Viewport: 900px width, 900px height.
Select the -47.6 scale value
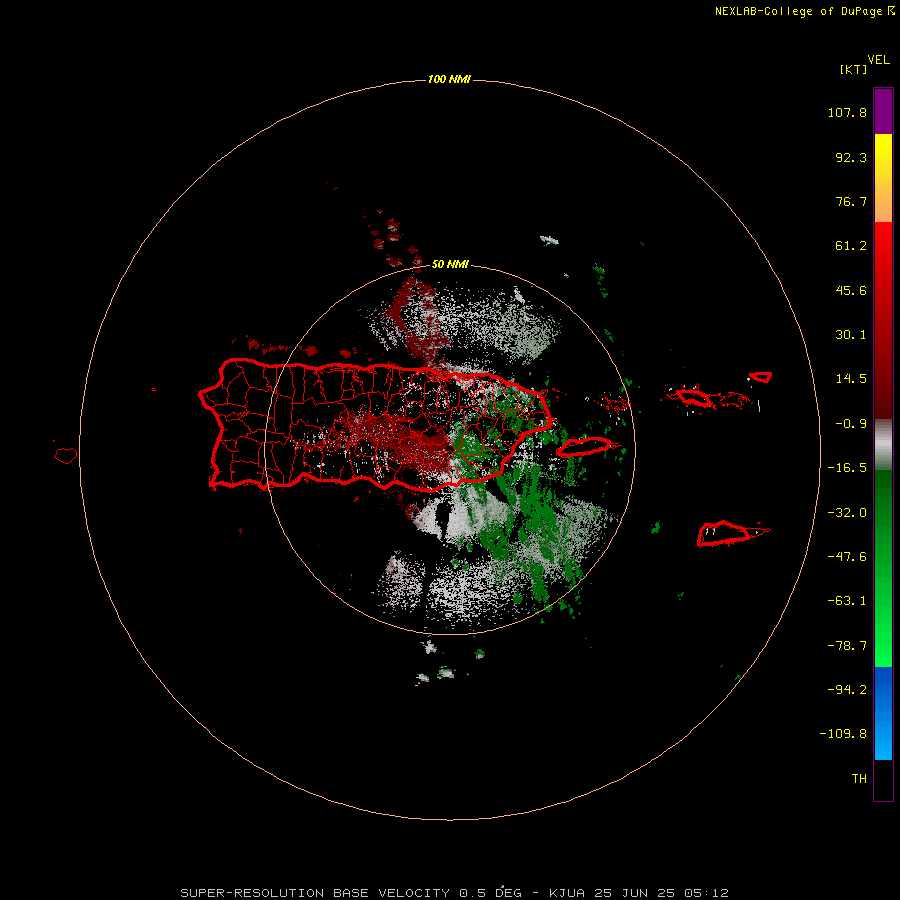(847, 557)
